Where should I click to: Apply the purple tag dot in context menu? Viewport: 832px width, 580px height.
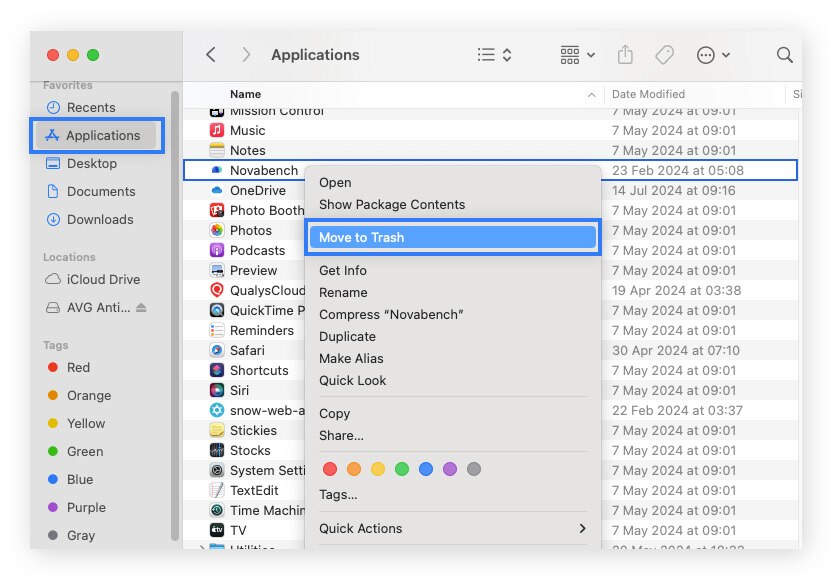449,469
